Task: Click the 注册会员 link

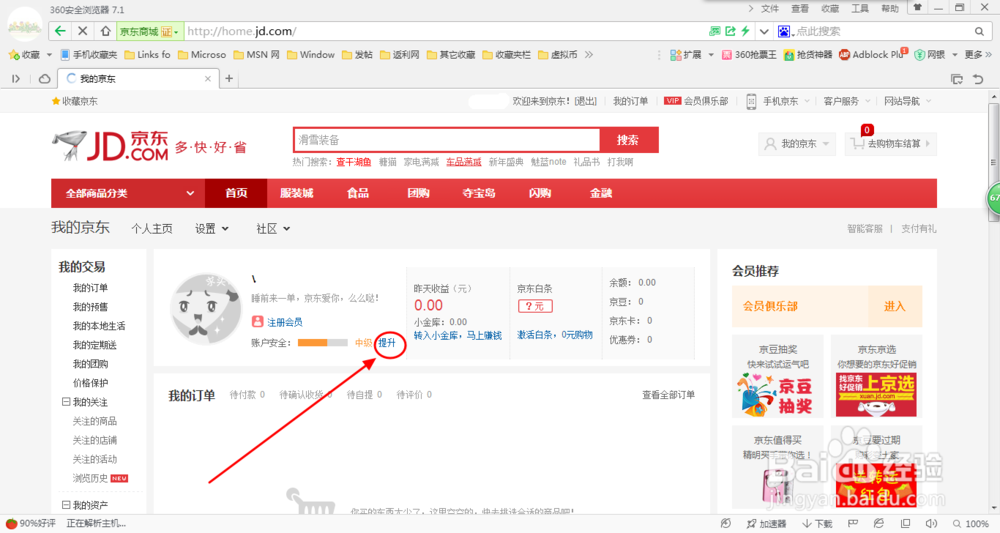Action: (284, 322)
